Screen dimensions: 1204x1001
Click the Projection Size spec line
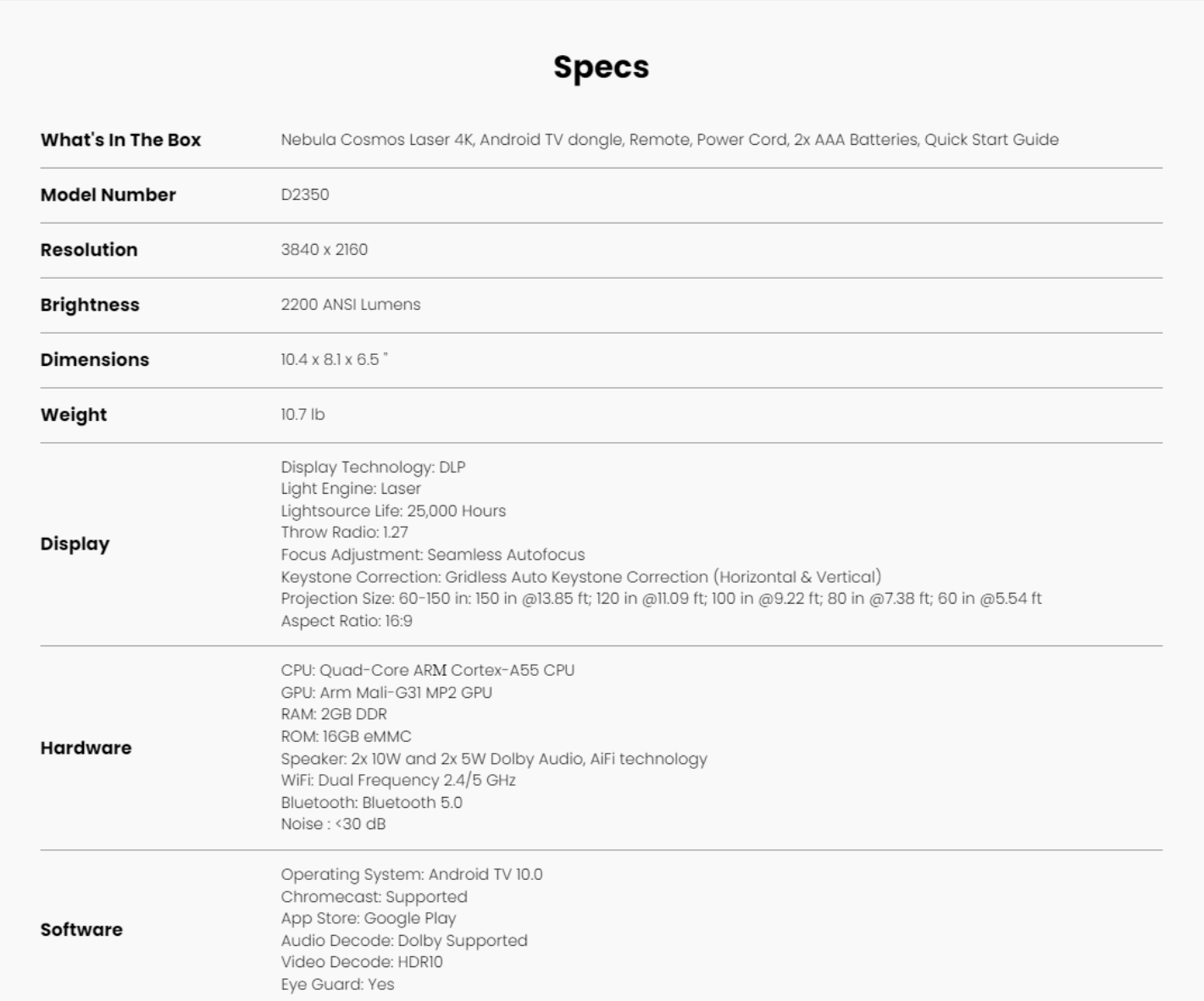tap(662, 599)
